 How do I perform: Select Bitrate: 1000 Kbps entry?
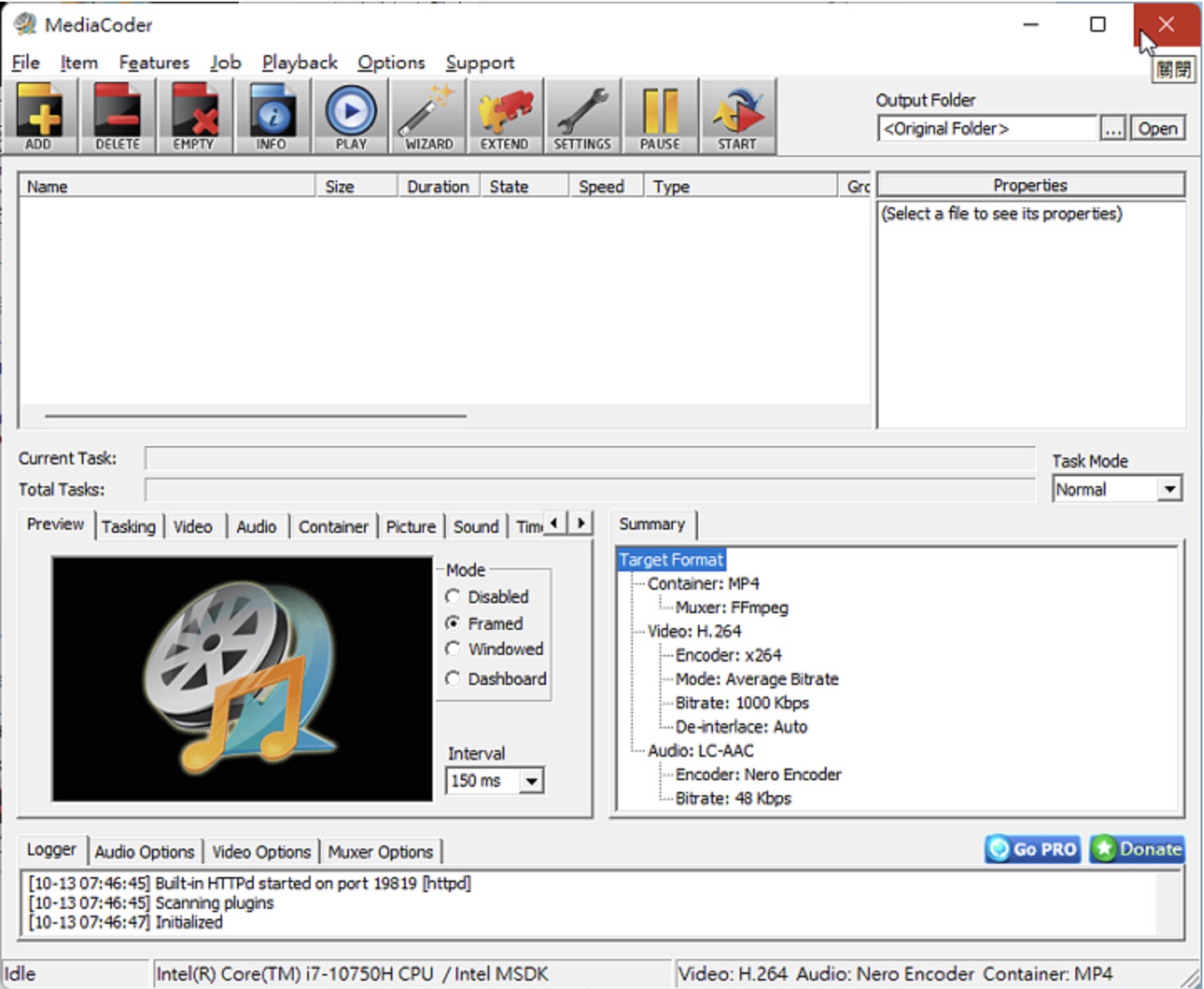point(742,703)
